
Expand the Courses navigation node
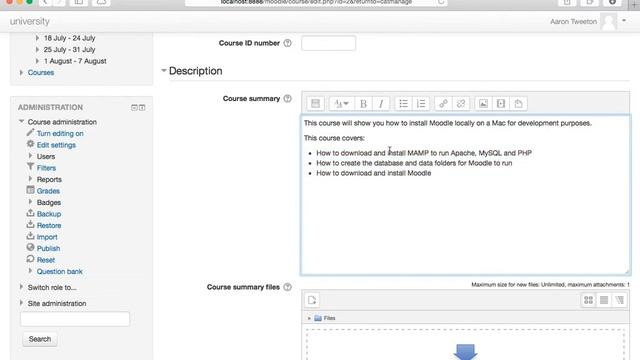pos(21,72)
